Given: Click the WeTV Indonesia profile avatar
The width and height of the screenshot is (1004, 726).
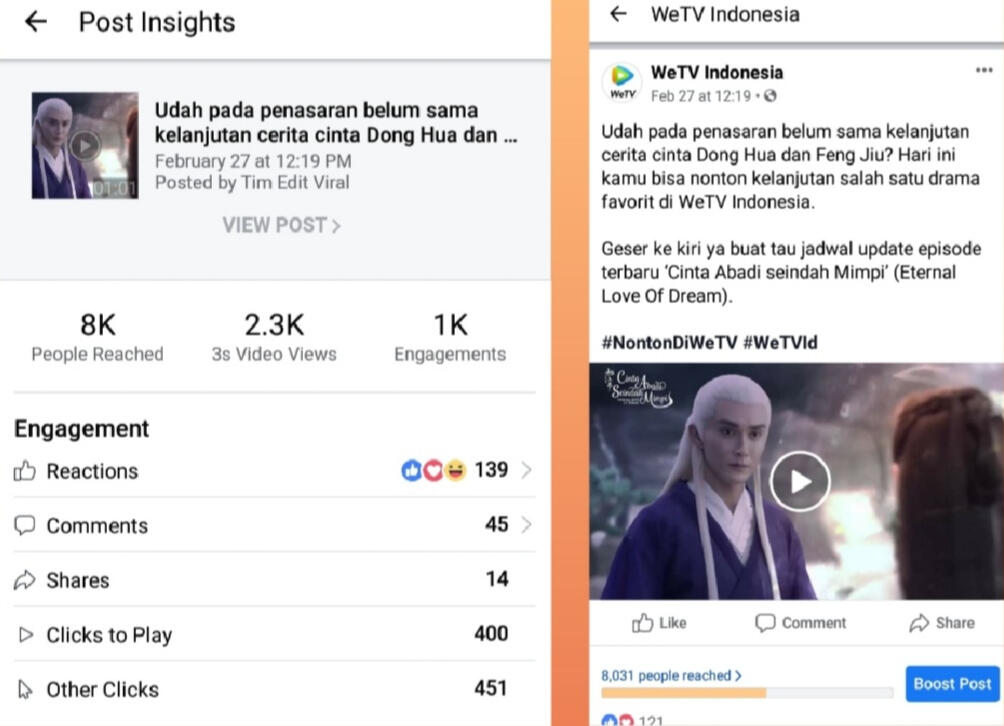Looking at the screenshot, I should (622, 83).
